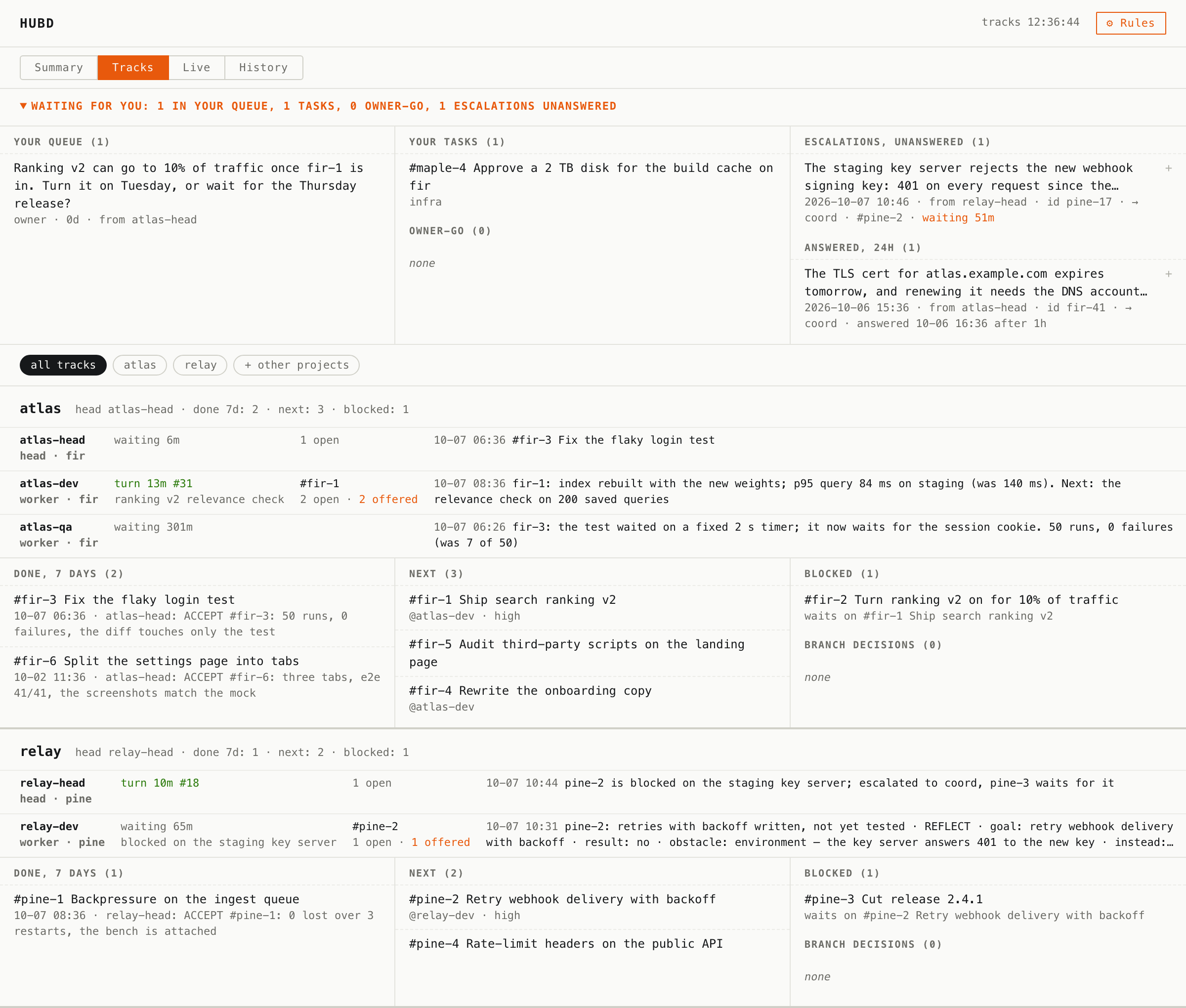The image size is (1186, 1008).
Task: Open #fir-1 tag in atlas-dev row
Action: tap(320, 483)
